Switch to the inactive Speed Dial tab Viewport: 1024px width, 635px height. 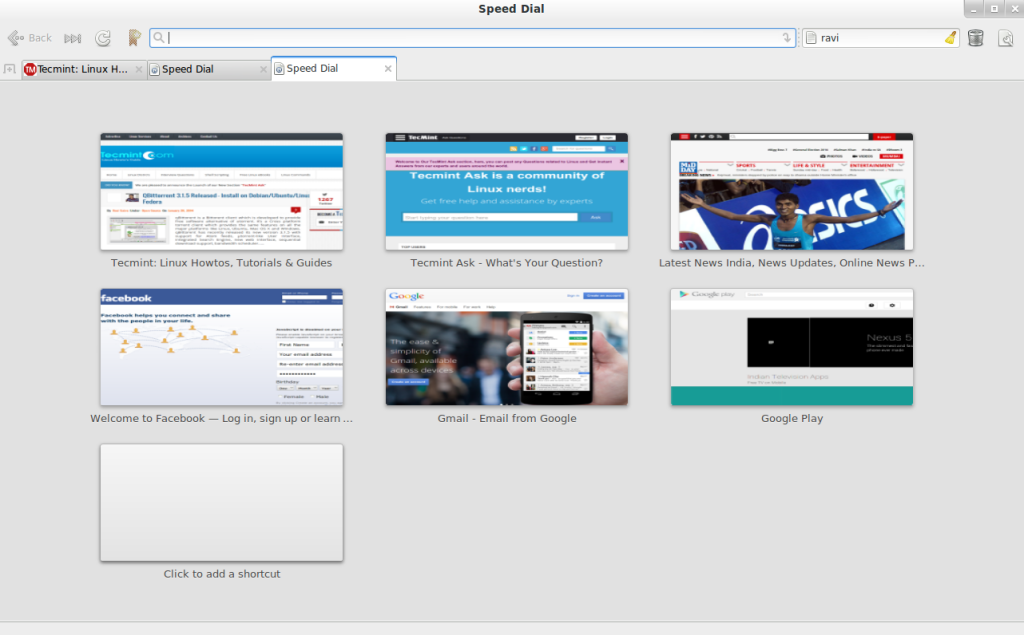click(x=208, y=69)
